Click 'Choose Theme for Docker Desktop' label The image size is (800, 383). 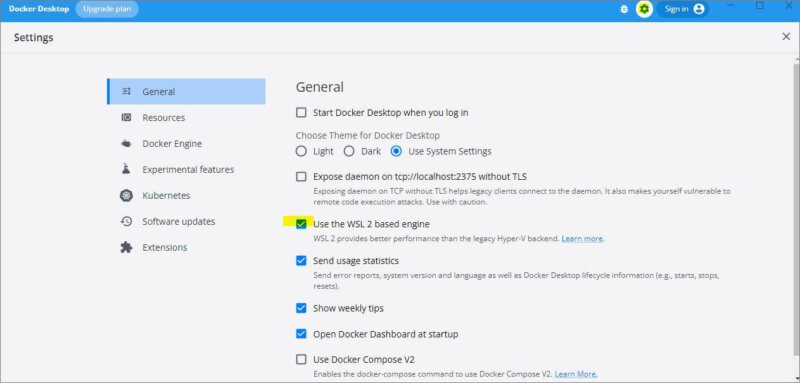pos(368,136)
